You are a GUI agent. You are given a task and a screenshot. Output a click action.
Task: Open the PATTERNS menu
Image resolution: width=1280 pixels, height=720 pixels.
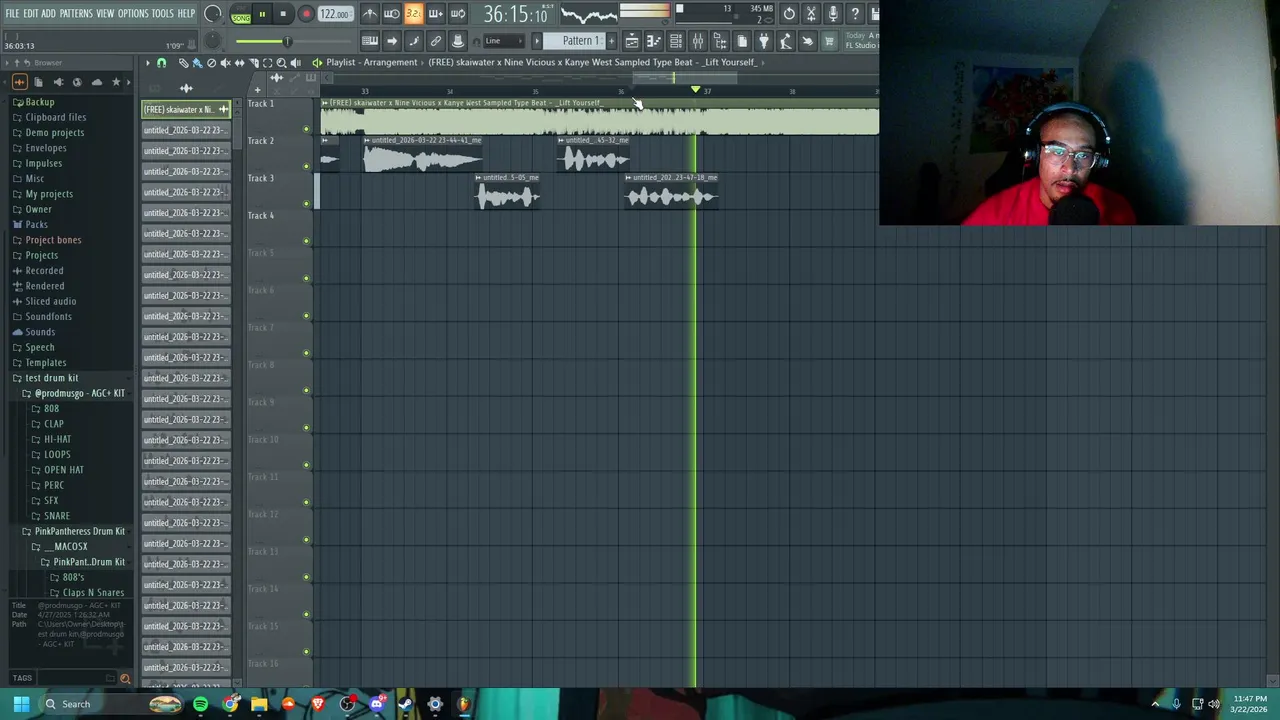coord(76,14)
